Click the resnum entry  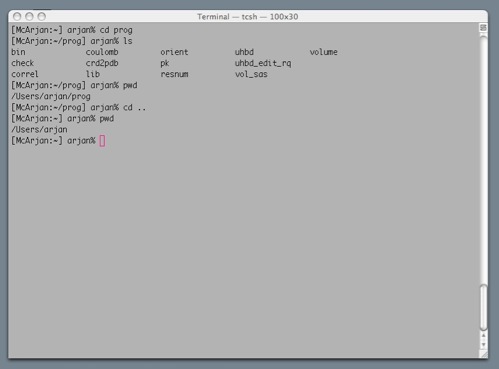[x=174, y=74]
